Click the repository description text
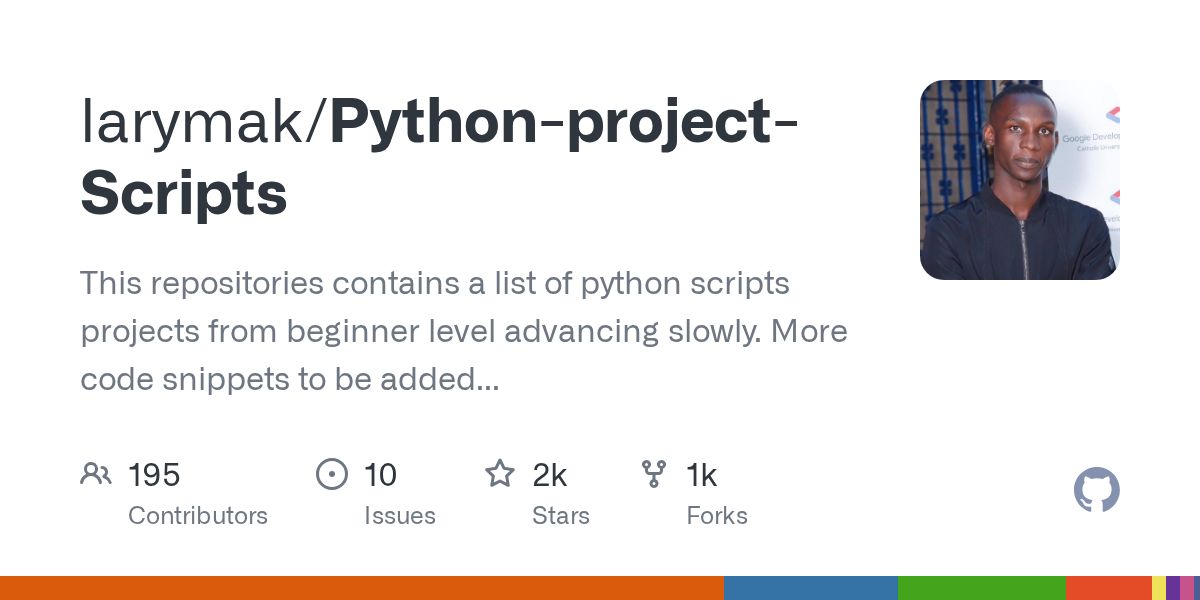The image size is (1200, 600). (463, 331)
